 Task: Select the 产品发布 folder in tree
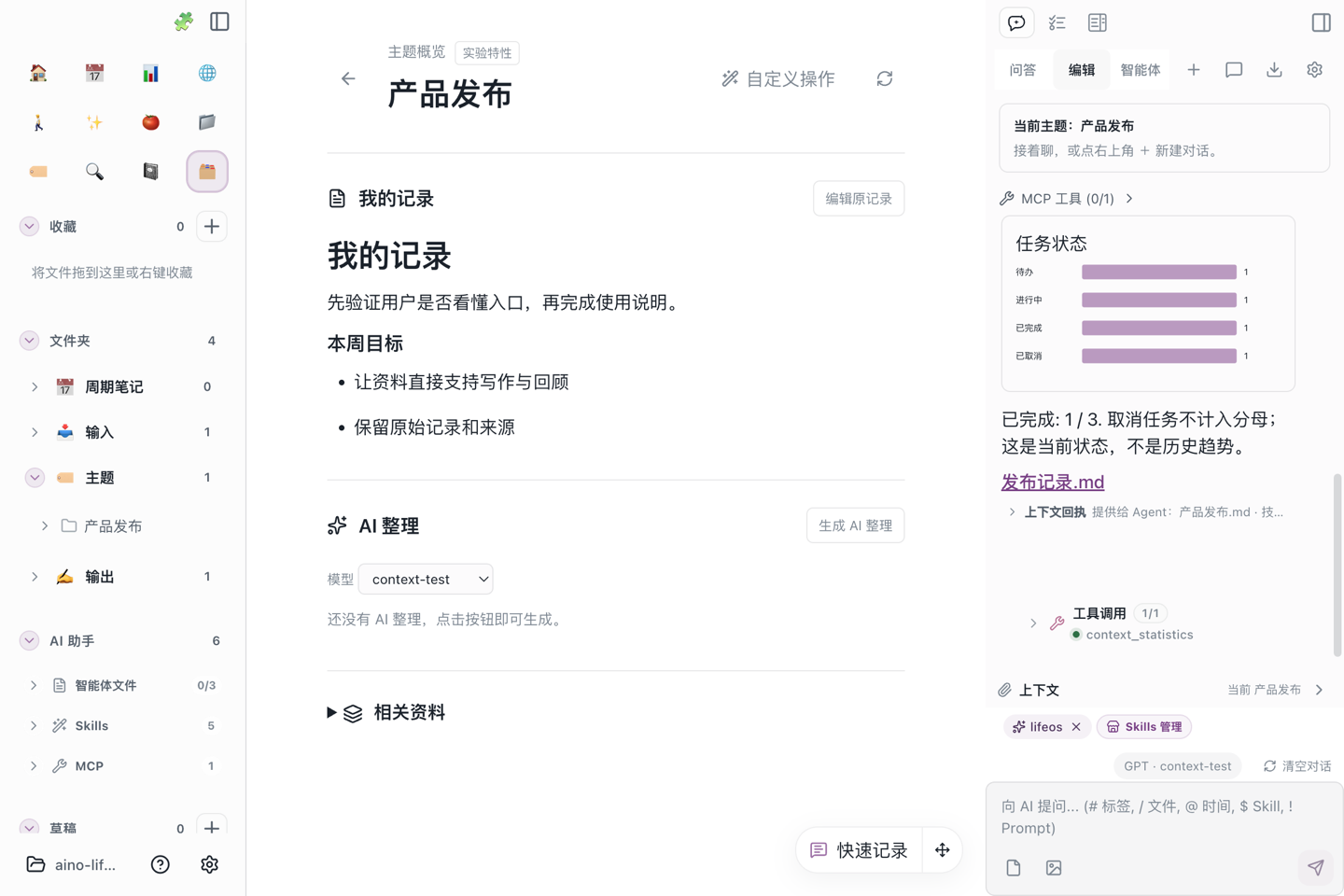pyautogui.click(x=113, y=526)
